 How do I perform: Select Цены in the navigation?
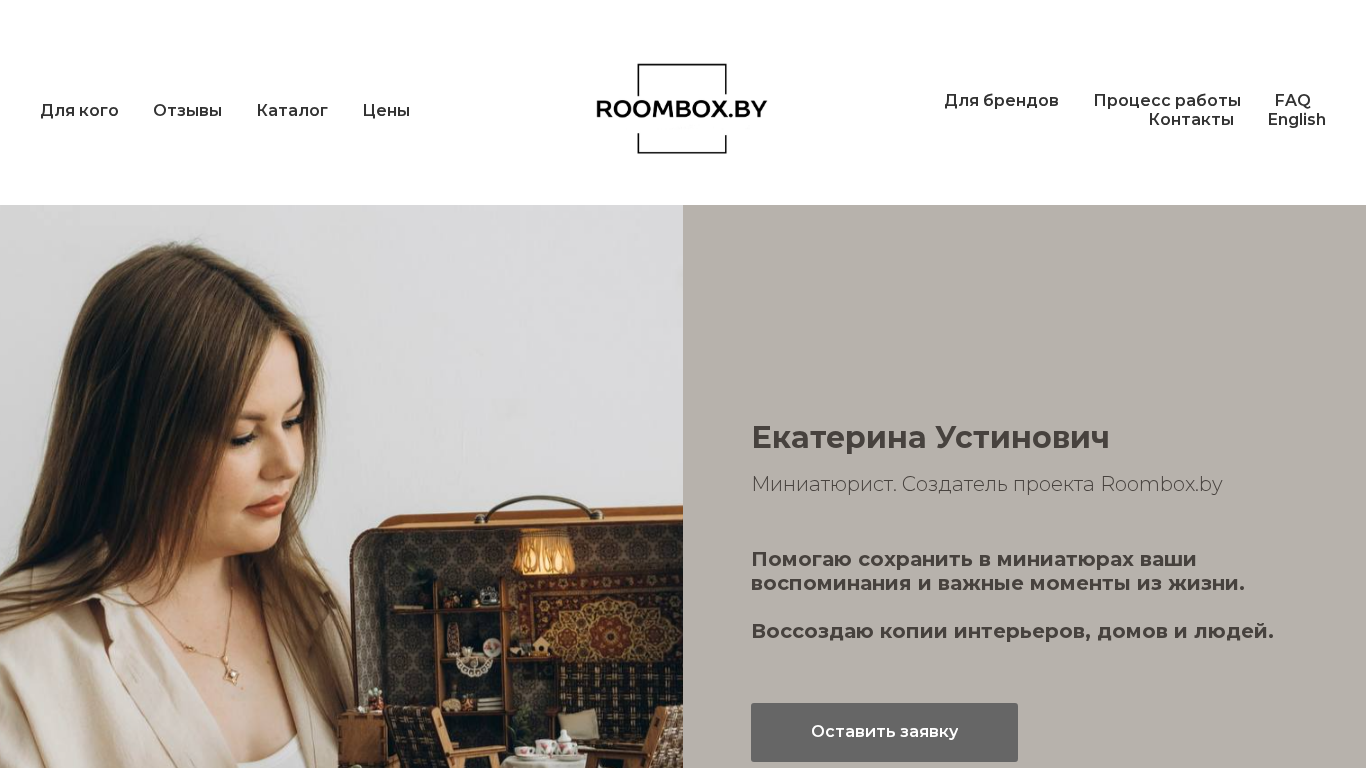coord(386,111)
